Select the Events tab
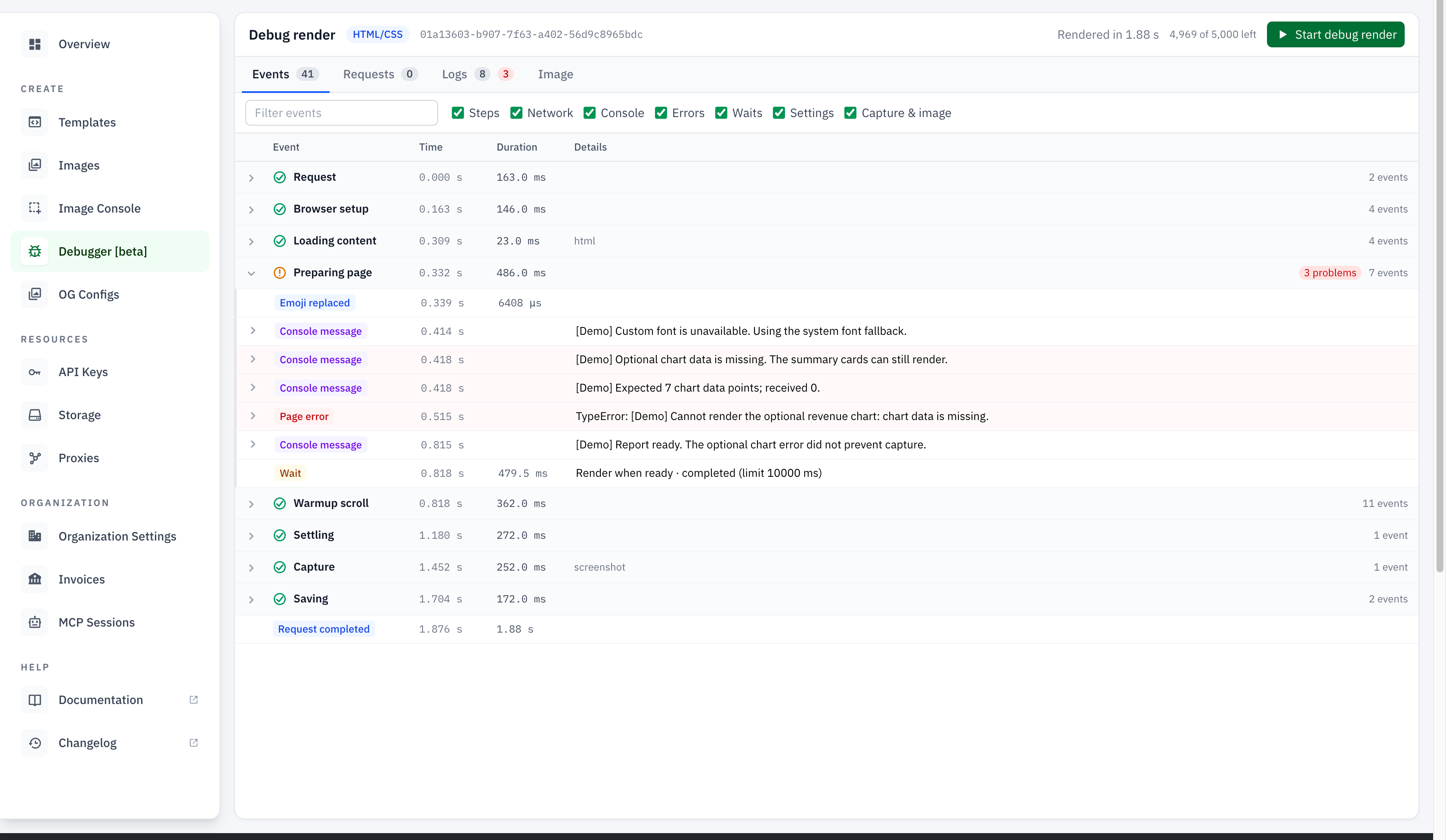Viewport: 1446px width, 840px height. point(285,74)
